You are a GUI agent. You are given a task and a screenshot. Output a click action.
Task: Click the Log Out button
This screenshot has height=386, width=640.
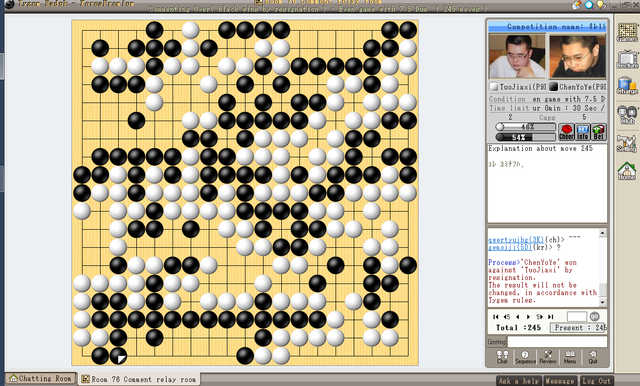point(596,381)
